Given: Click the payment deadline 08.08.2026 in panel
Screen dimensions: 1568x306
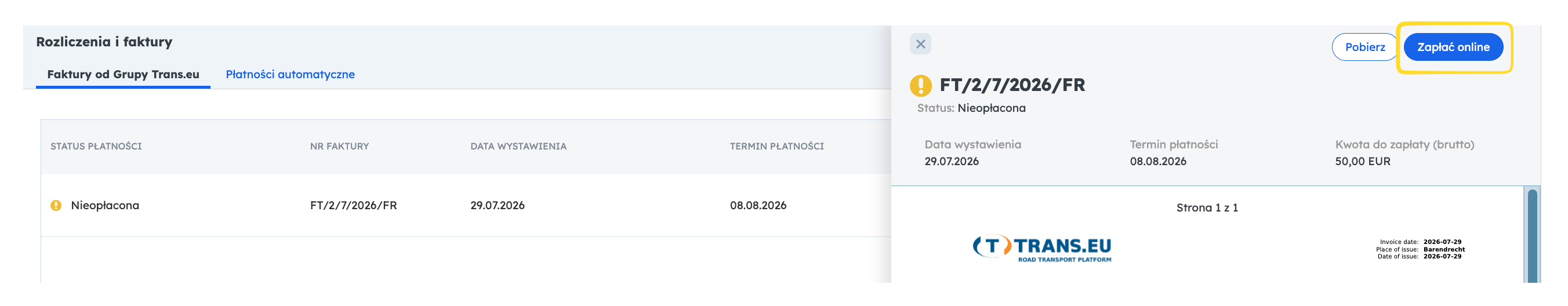Looking at the screenshot, I should 1158,162.
